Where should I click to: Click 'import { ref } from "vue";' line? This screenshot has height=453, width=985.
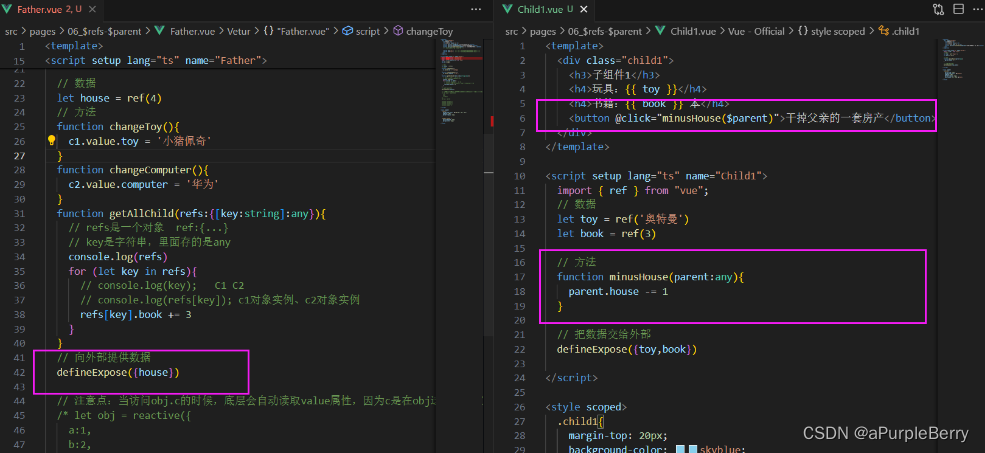click(632, 190)
